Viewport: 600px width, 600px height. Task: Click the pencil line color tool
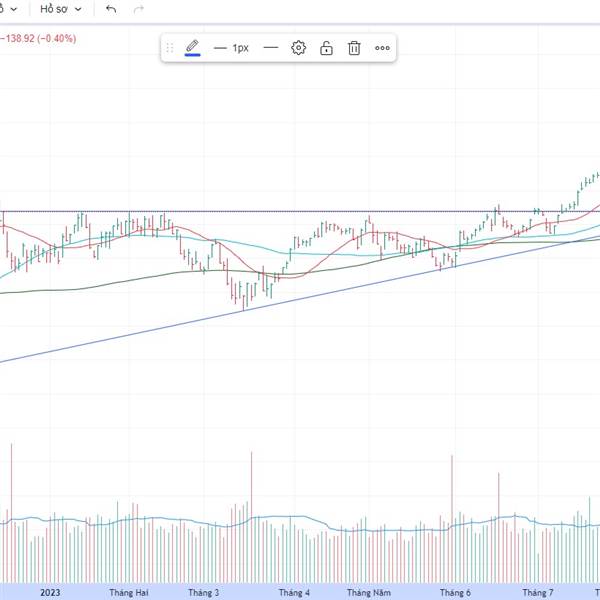coord(192,47)
